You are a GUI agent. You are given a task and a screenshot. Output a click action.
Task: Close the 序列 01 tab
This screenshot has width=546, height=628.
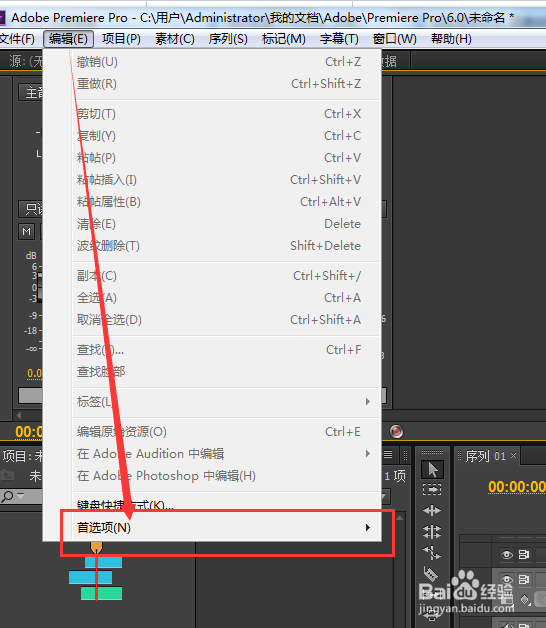pos(514,456)
